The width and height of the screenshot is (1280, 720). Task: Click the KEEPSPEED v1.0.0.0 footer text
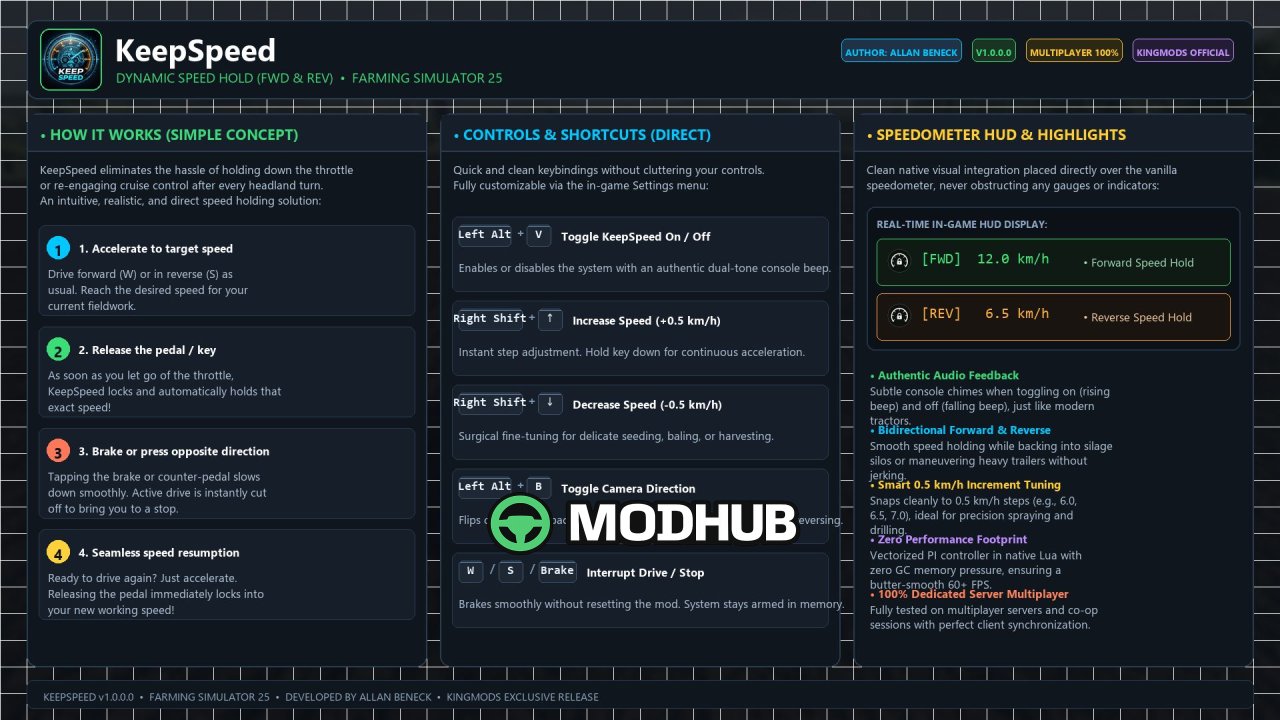(88, 697)
